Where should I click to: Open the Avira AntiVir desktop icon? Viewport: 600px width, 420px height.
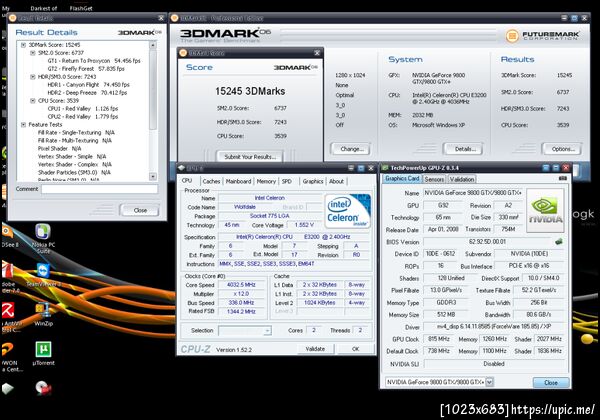10,317
